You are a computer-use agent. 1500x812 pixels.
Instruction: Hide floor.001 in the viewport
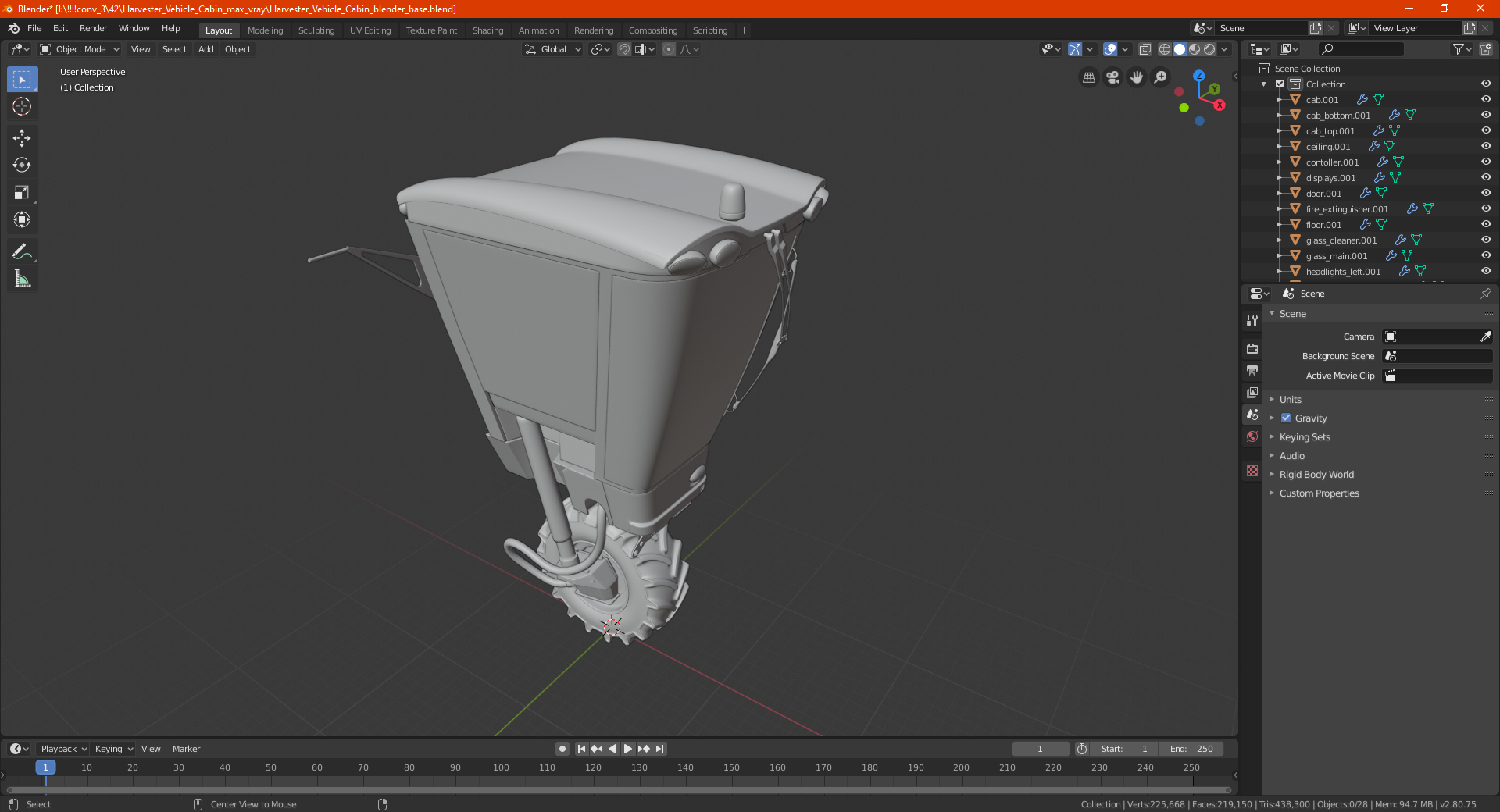click(x=1486, y=224)
